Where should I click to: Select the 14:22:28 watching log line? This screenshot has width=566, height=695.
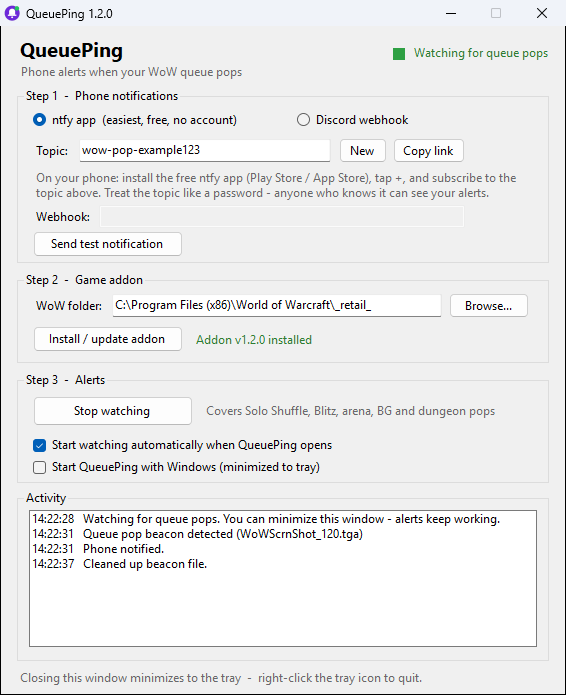pos(266,519)
